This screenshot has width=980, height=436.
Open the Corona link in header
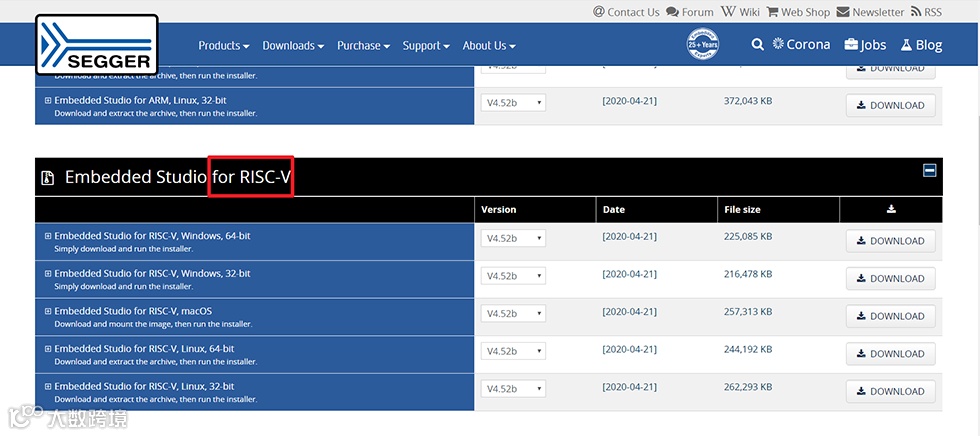click(802, 44)
